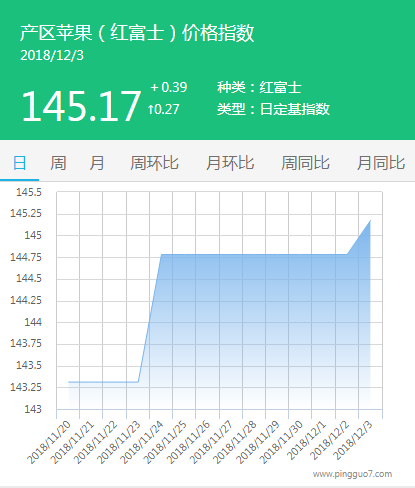Click the 类型：日定基指数 label
The height and width of the screenshot is (488, 415).
tap(273, 109)
